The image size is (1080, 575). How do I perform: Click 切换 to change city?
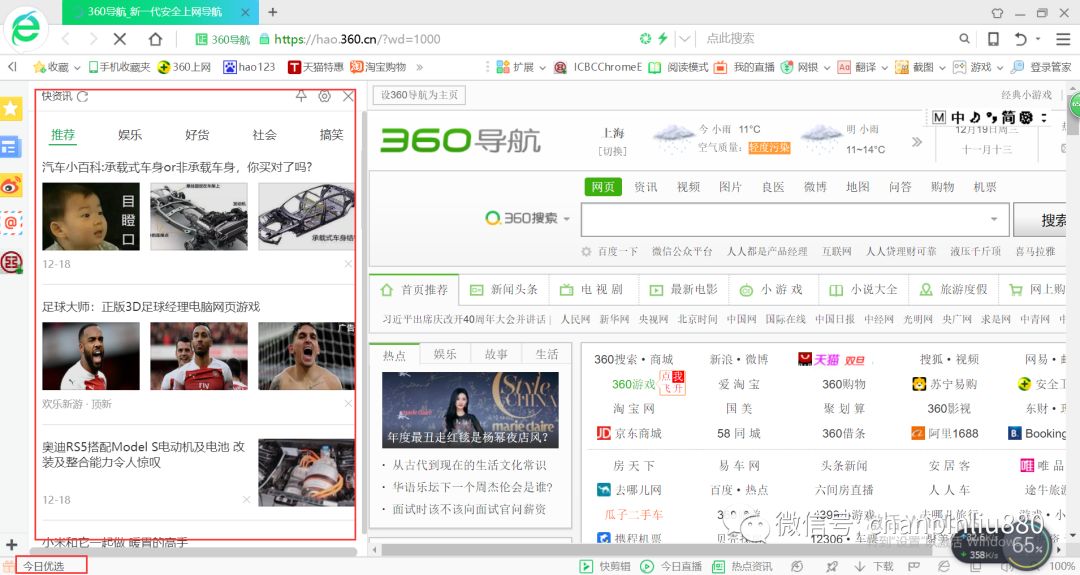[612, 151]
